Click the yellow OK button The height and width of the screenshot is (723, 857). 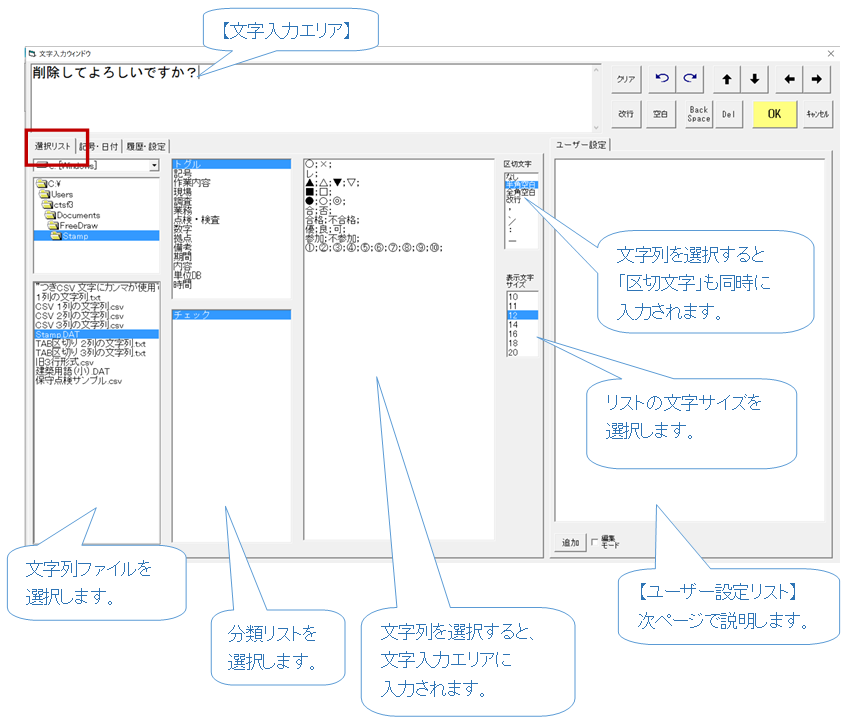(774, 113)
